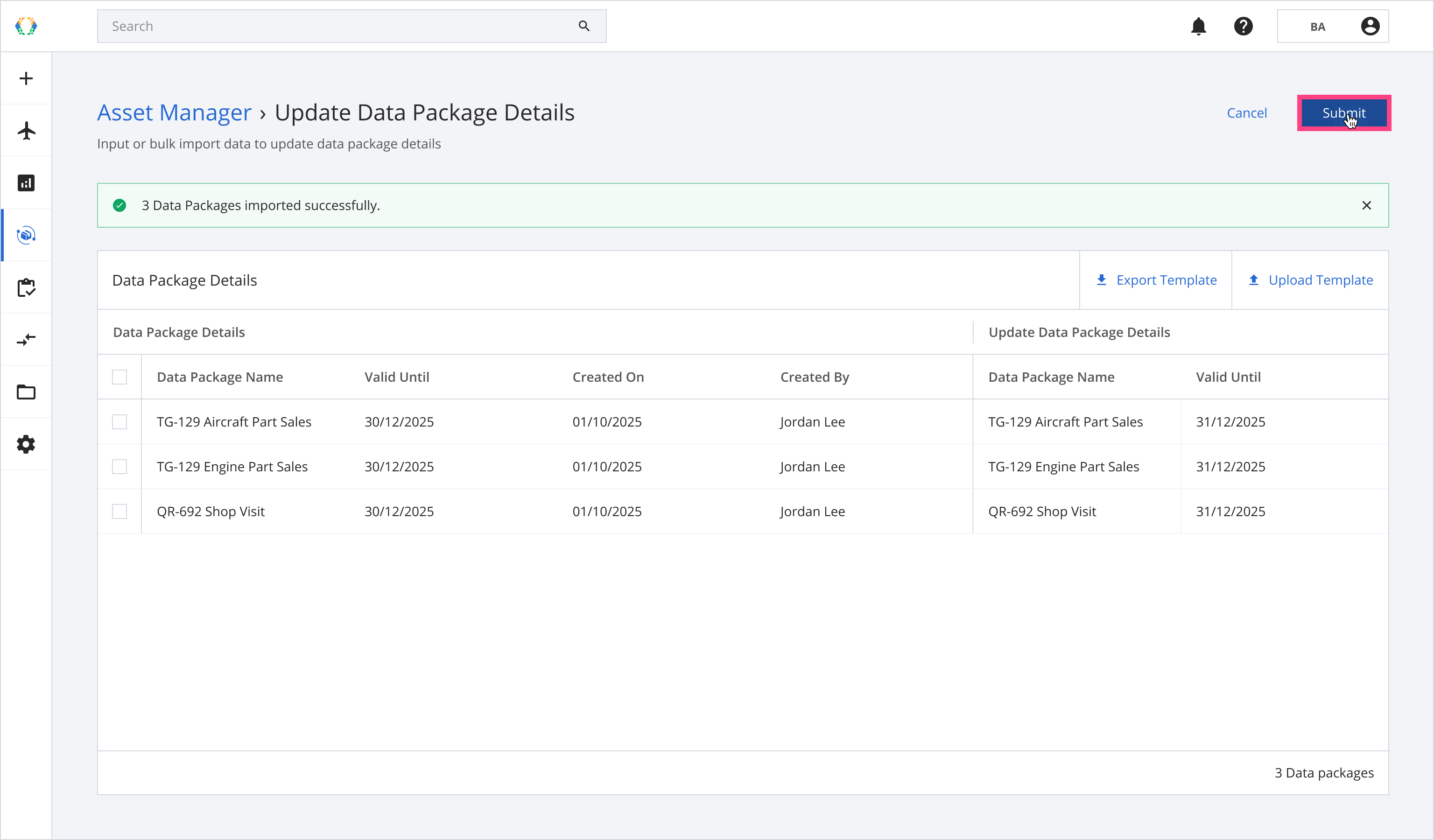This screenshot has width=1434, height=840.
Task: Click the plus icon in sidebar
Action: 26,78
